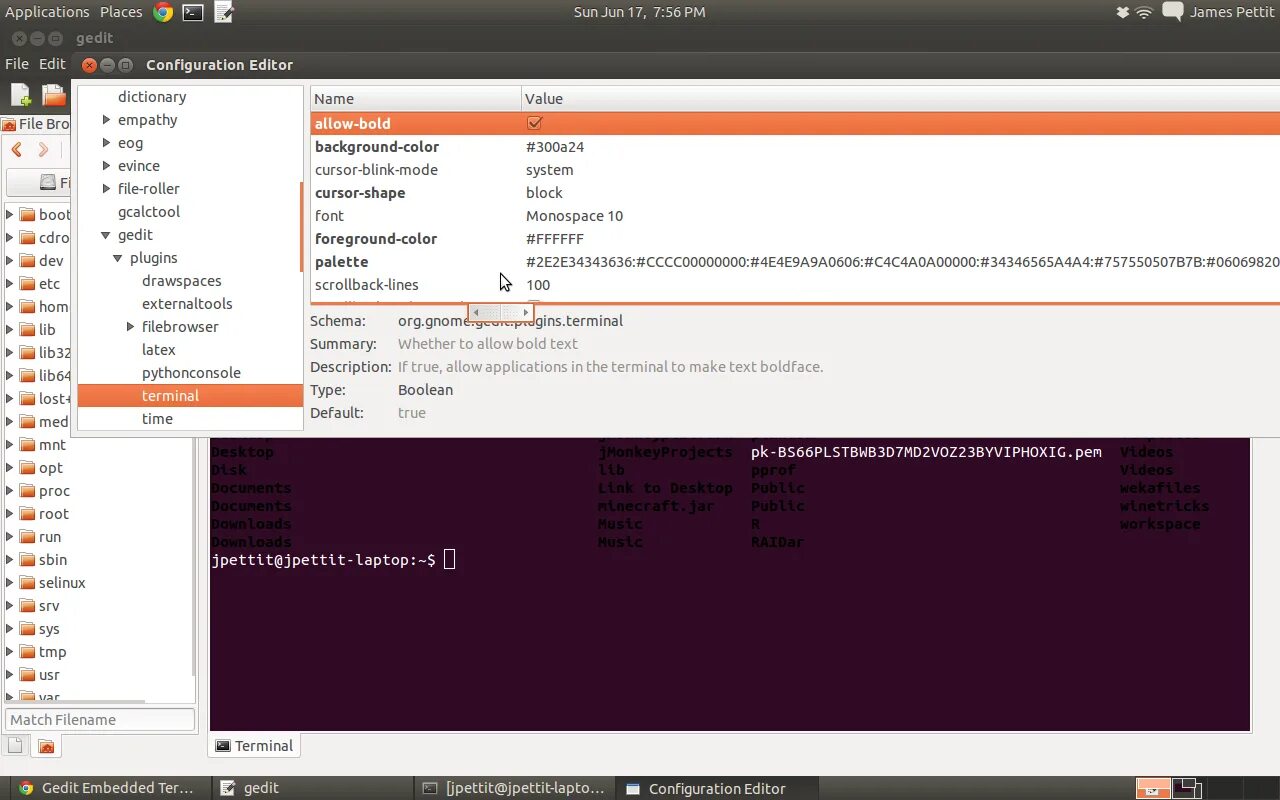
Task: Expand the evince tree node
Action: [107, 166]
